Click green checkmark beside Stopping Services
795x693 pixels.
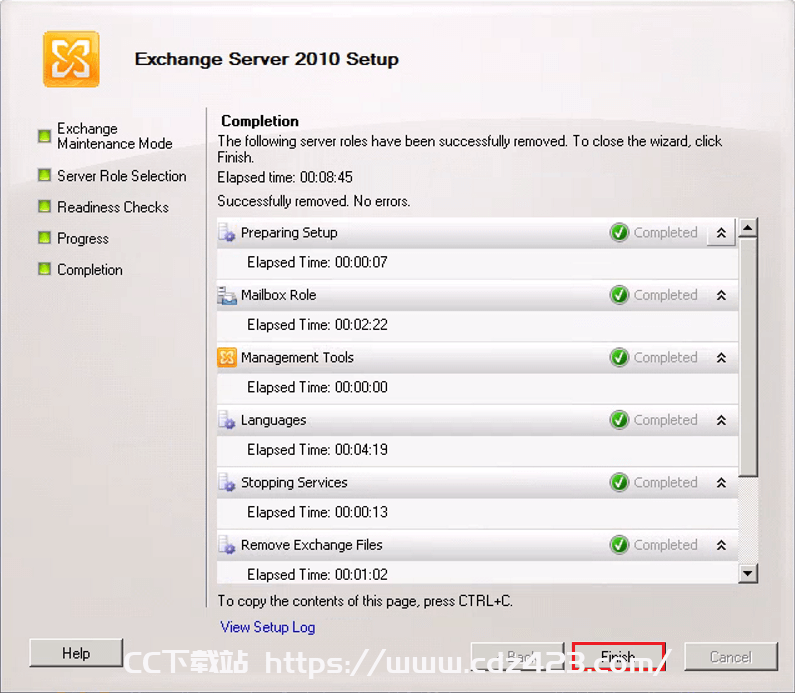tap(619, 483)
